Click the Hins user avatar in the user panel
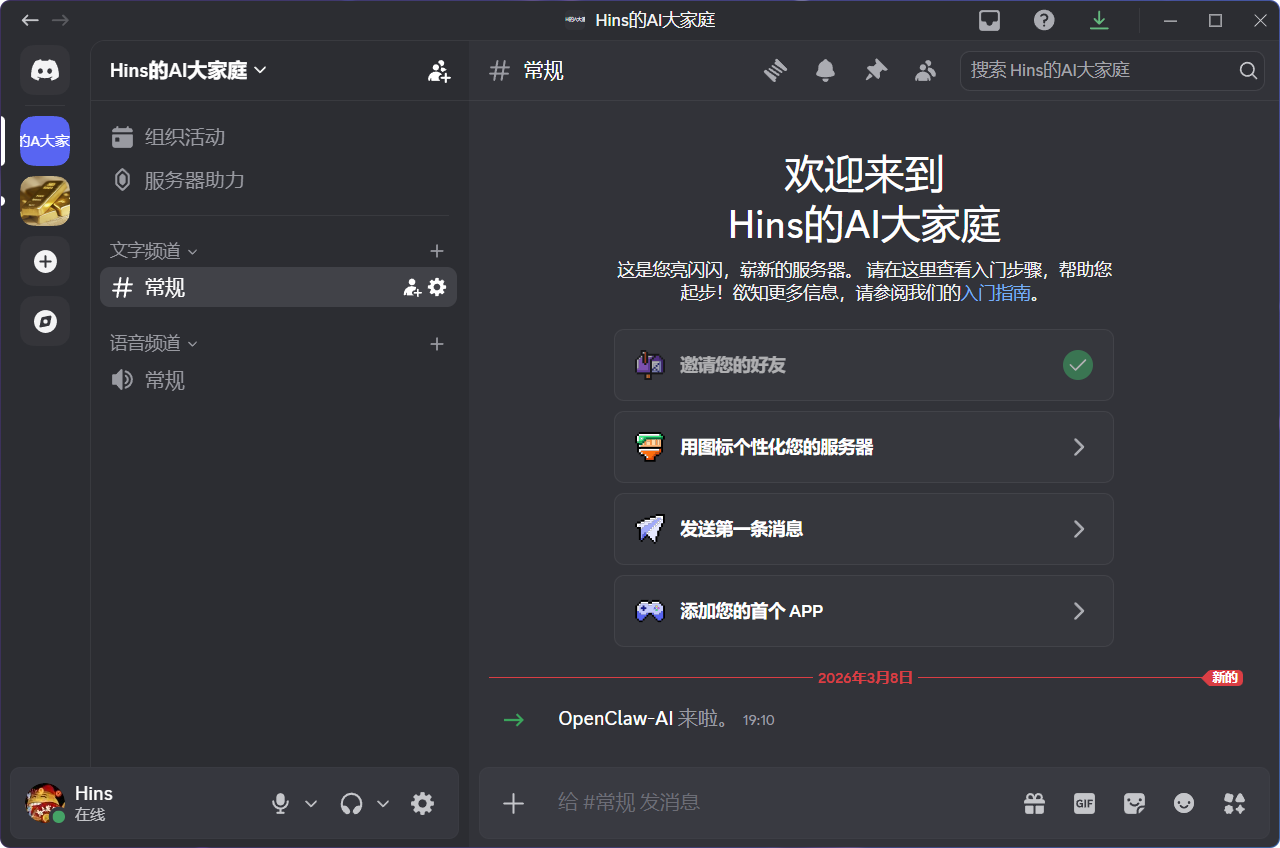 (x=45, y=803)
